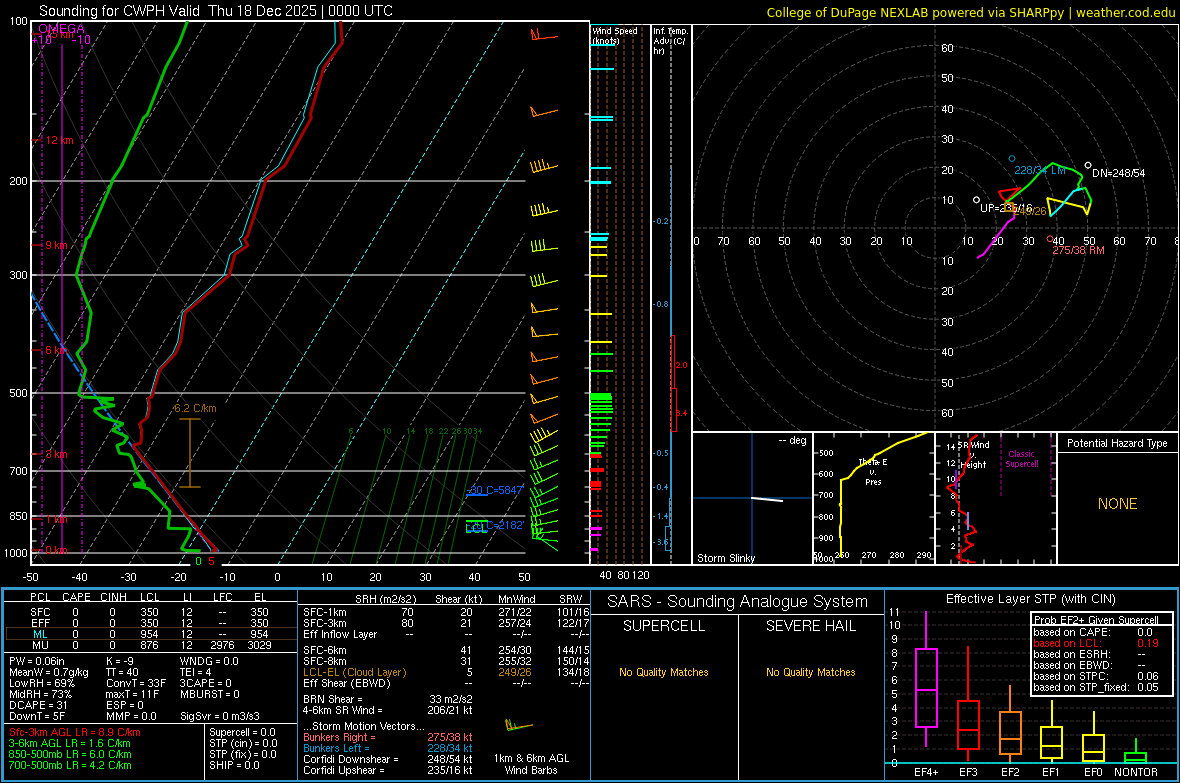The image size is (1180, 783).
Task: Click the ConvT = 33F value
Action: 136,683
